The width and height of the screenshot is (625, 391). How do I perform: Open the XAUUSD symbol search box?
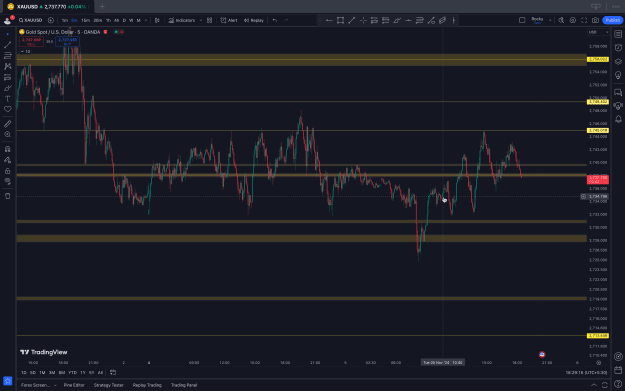(30, 20)
